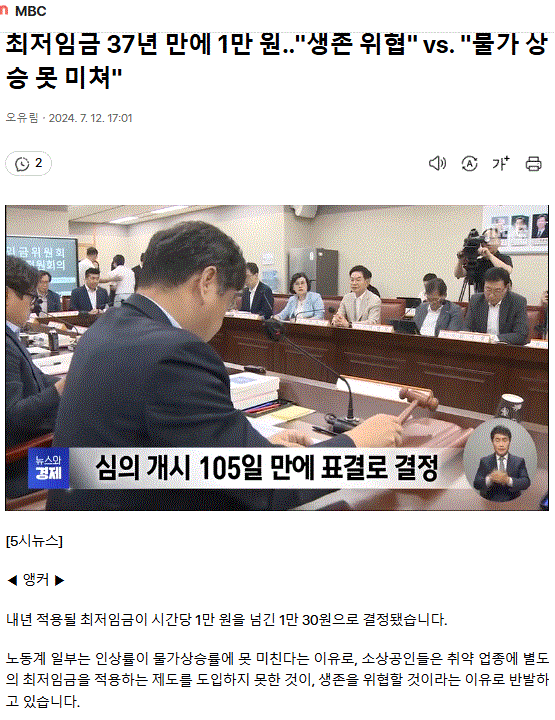Play the news video of the committee meeting
Viewport: 555px width, 720px height.
(x=277, y=358)
